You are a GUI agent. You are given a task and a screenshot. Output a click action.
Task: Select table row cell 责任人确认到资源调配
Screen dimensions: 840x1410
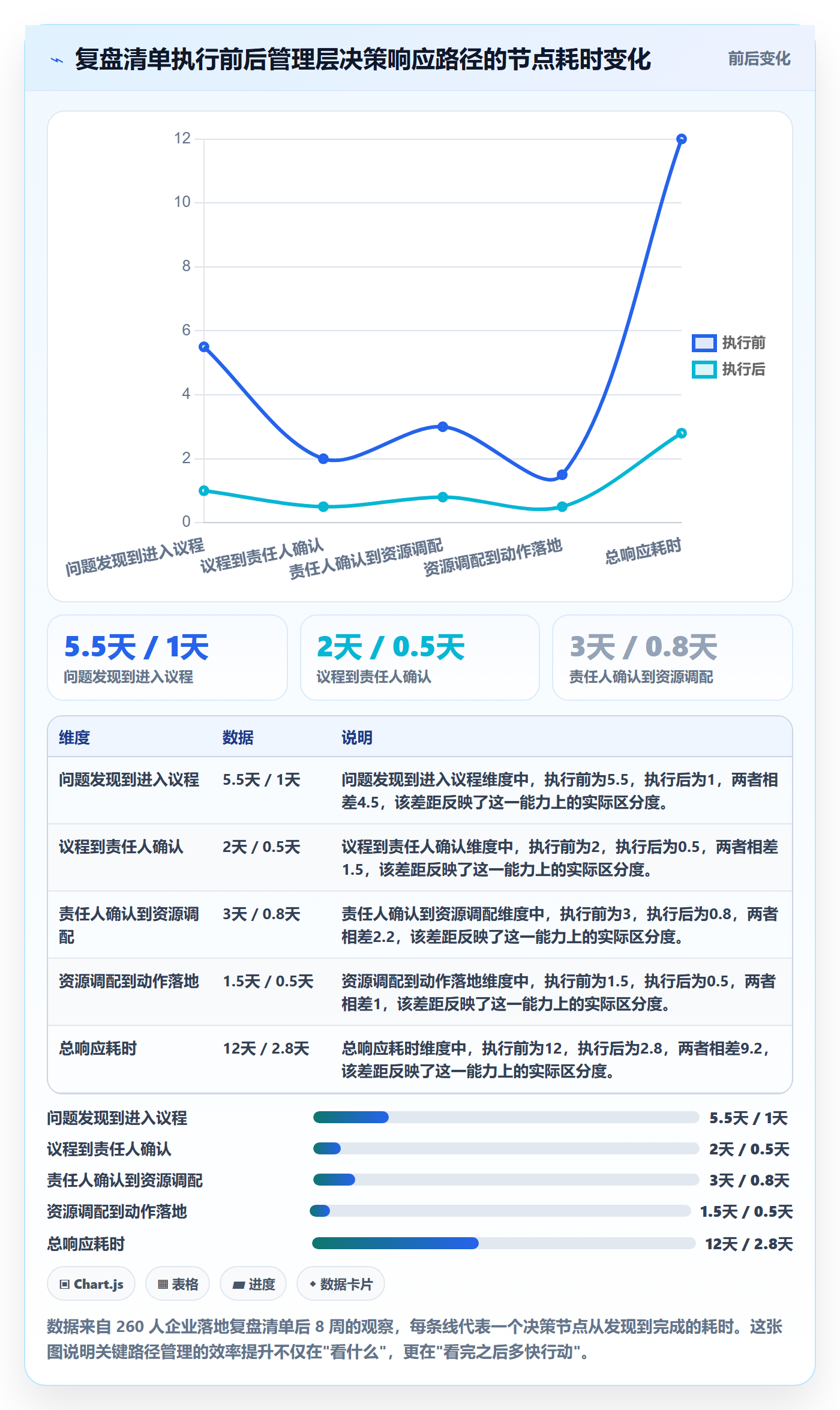129,925
